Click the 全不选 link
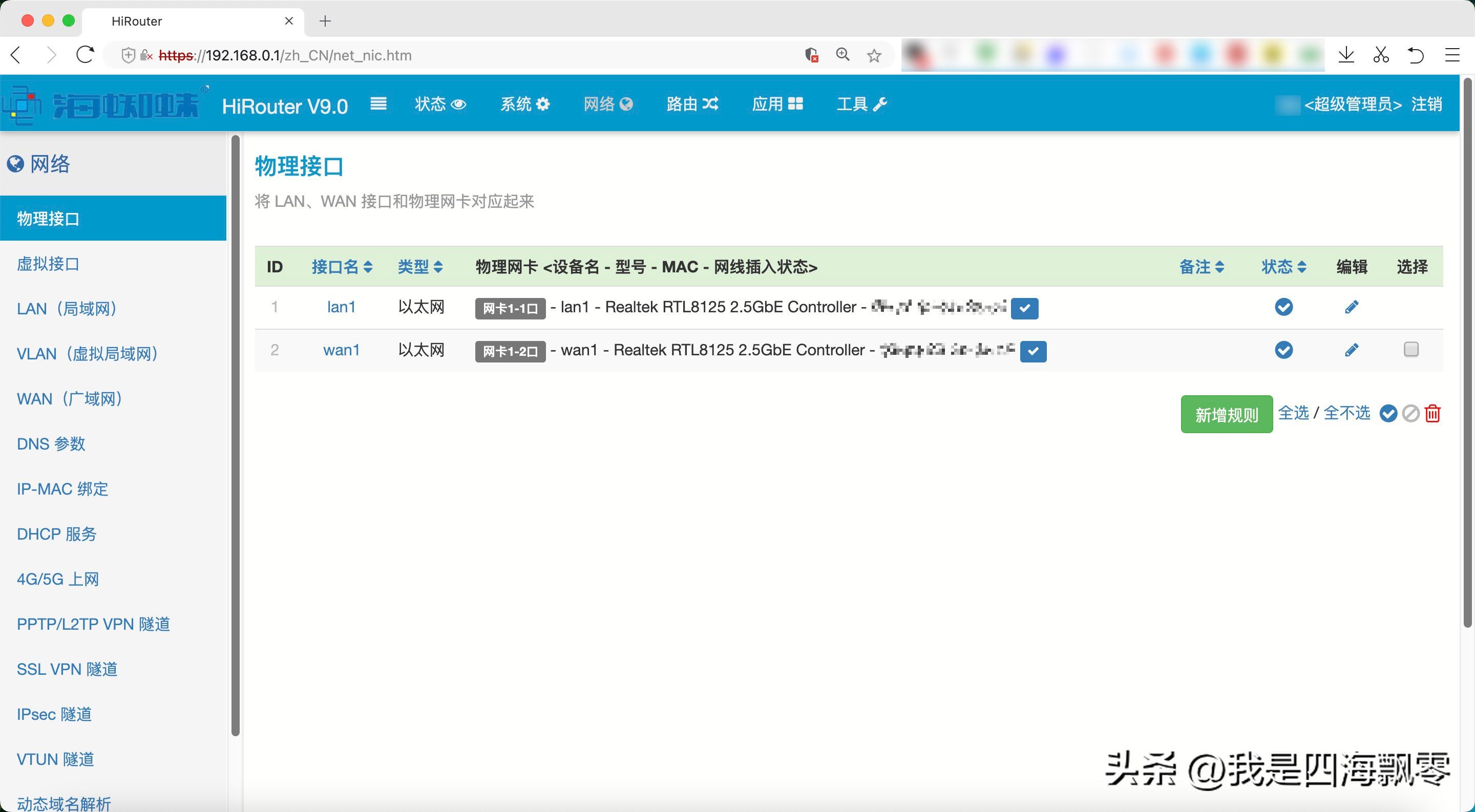Image resolution: width=1475 pixels, height=812 pixels. [1347, 413]
